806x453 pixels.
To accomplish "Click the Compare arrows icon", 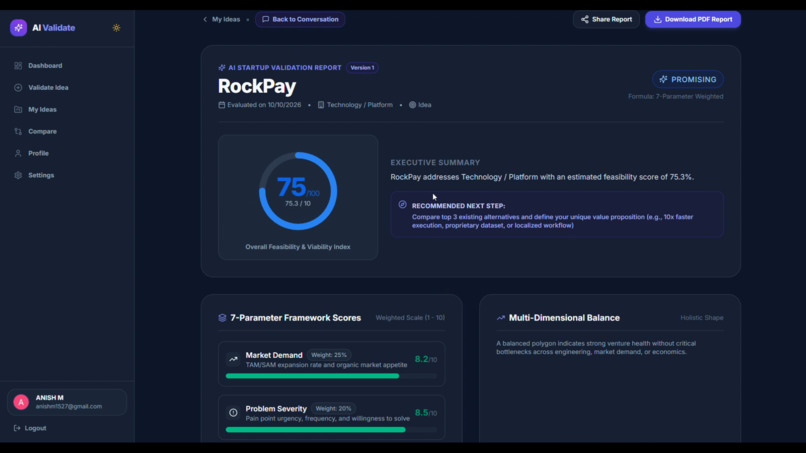I will pos(18,132).
